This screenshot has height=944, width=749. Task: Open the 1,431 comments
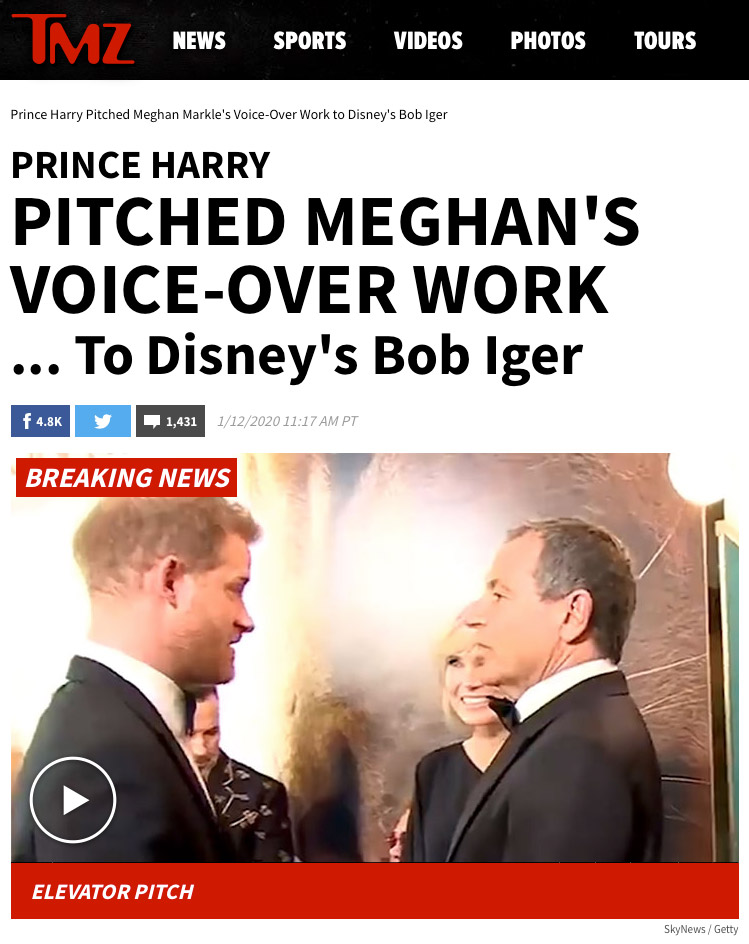point(170,421)
